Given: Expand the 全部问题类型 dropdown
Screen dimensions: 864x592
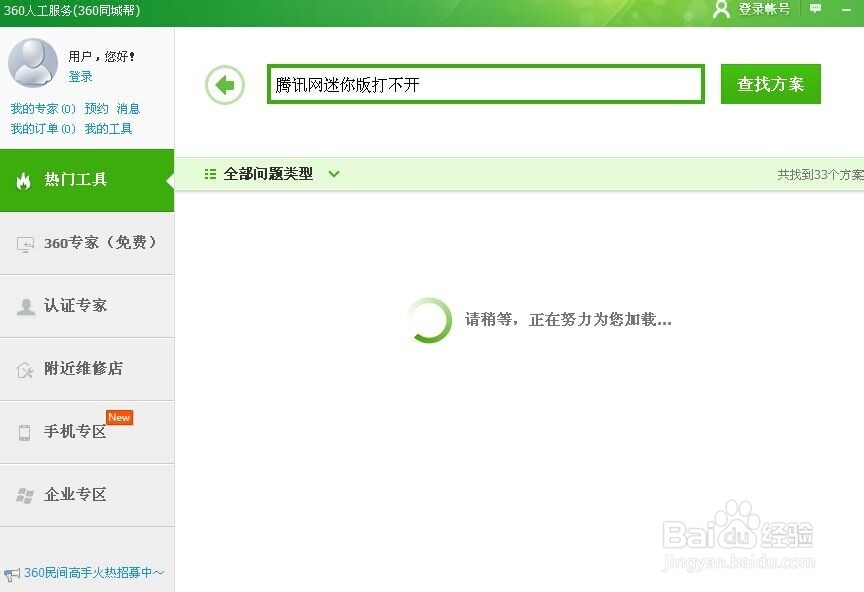Looking at the screenshot, I should click(x=334, y=173).
